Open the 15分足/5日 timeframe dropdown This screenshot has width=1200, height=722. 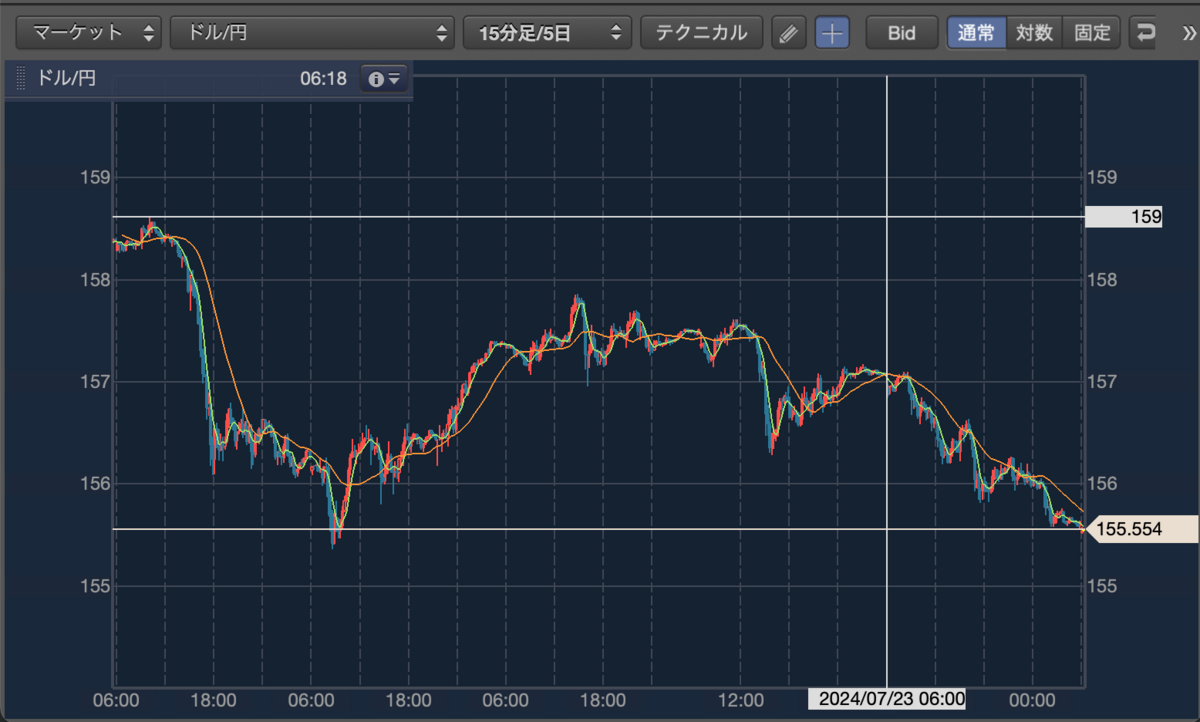(x=547, y=33)
